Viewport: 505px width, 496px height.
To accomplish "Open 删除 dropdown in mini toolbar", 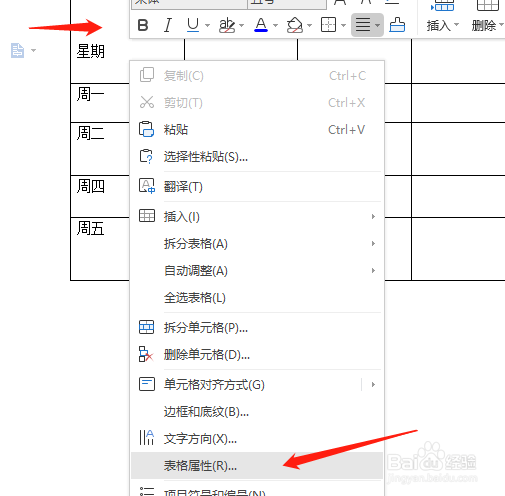I will tap(487, 26).
